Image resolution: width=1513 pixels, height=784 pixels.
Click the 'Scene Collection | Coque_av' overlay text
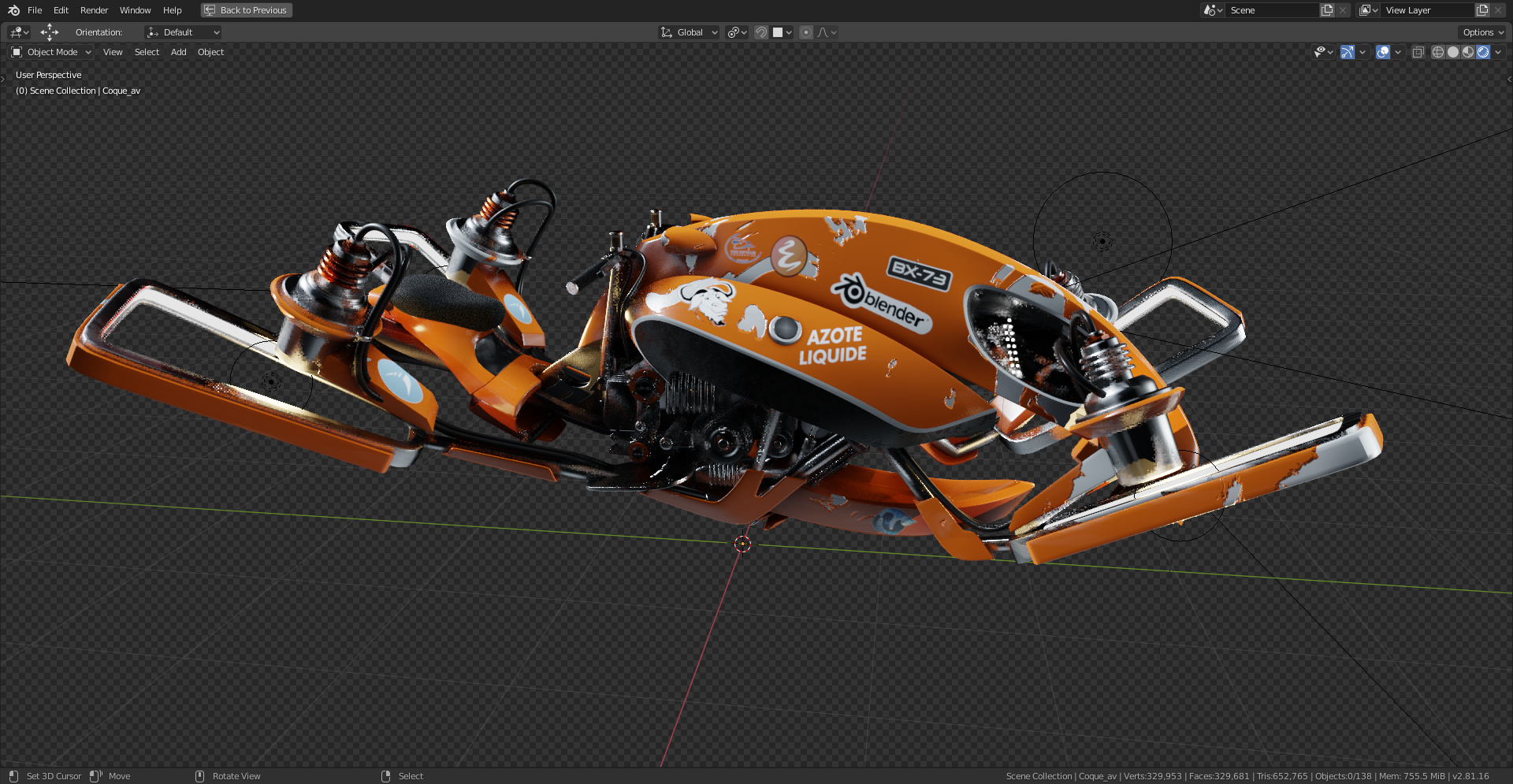coord(78,91)
